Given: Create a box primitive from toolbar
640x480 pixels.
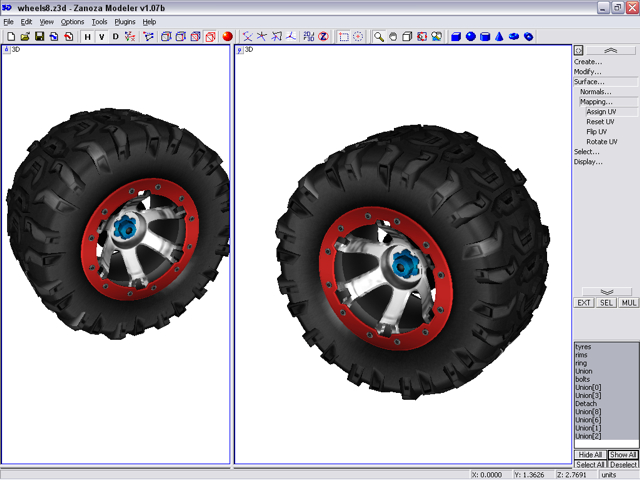Looking at the screenshot, I should [455, 37].
